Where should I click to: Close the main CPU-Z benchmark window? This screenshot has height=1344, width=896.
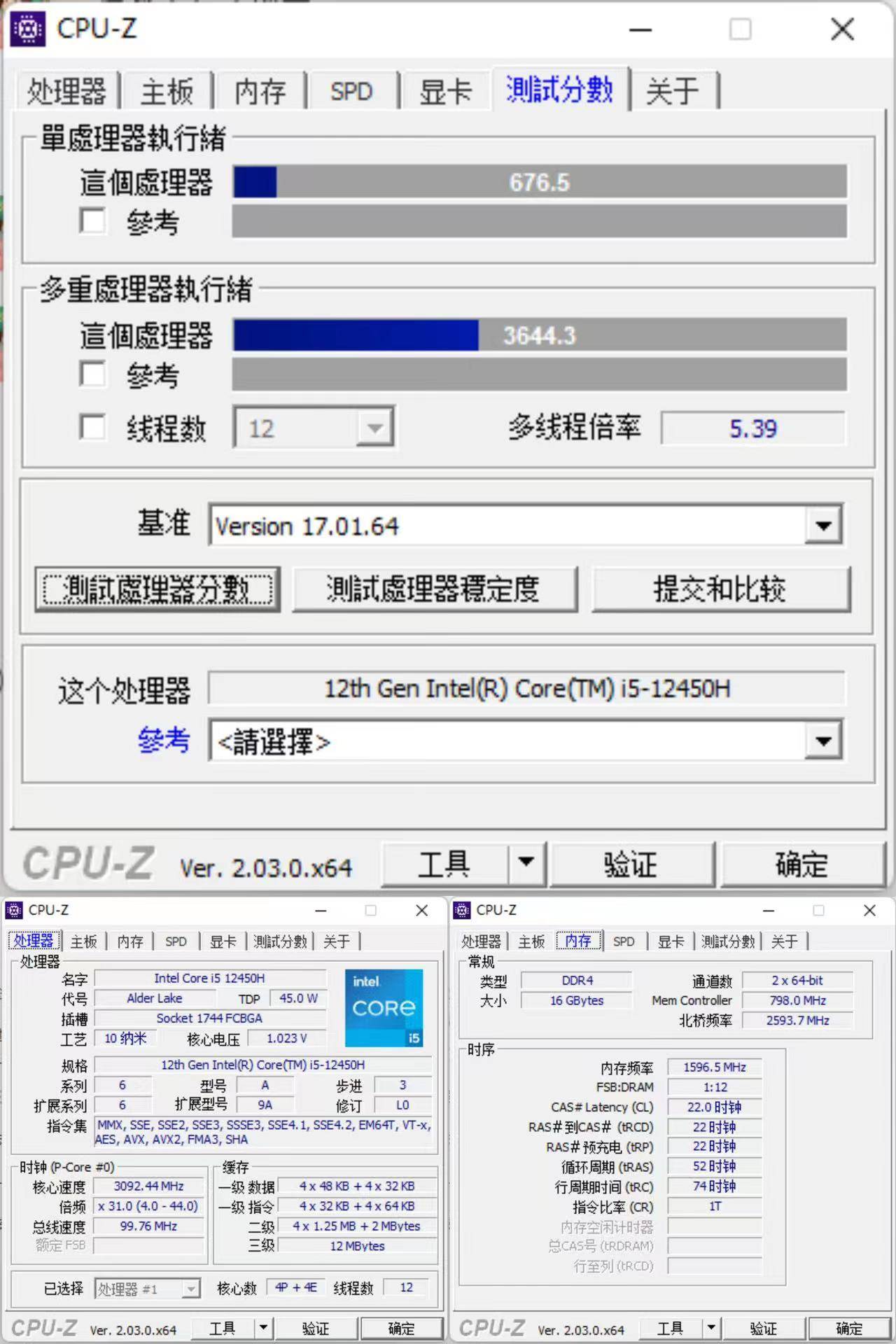[842, 29]
